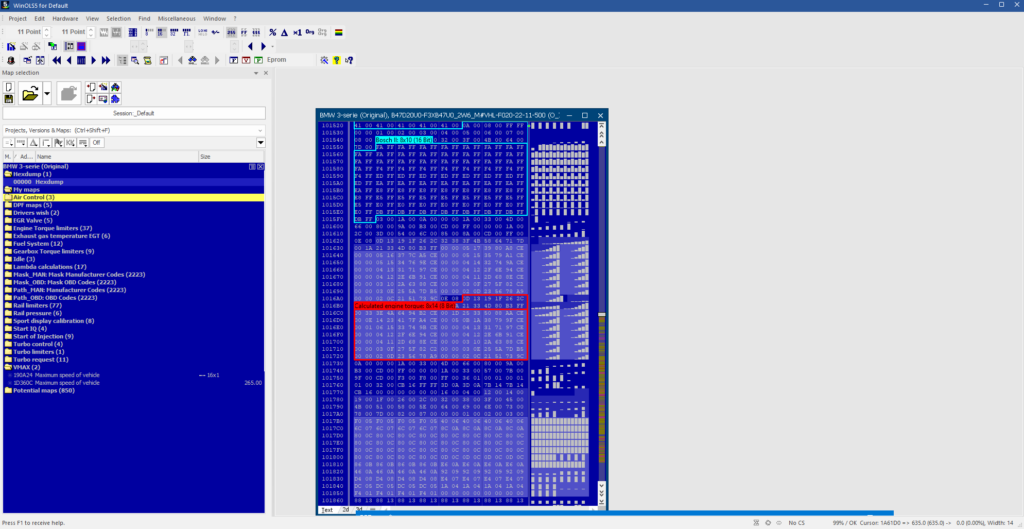Click the context help question mark icon
1024x529 pixels.
[x=349, y=60]
